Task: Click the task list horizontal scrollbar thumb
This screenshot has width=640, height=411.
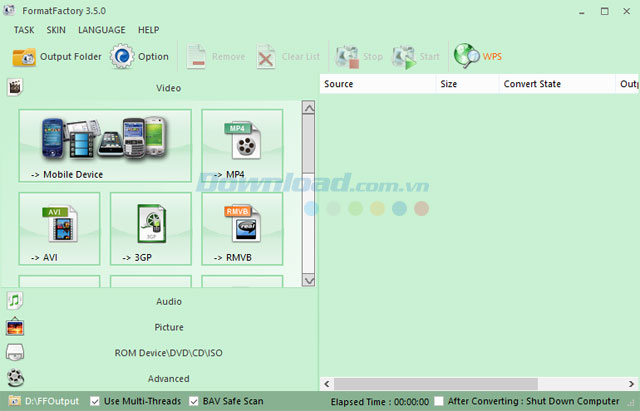Action: [x=436, y=384]
